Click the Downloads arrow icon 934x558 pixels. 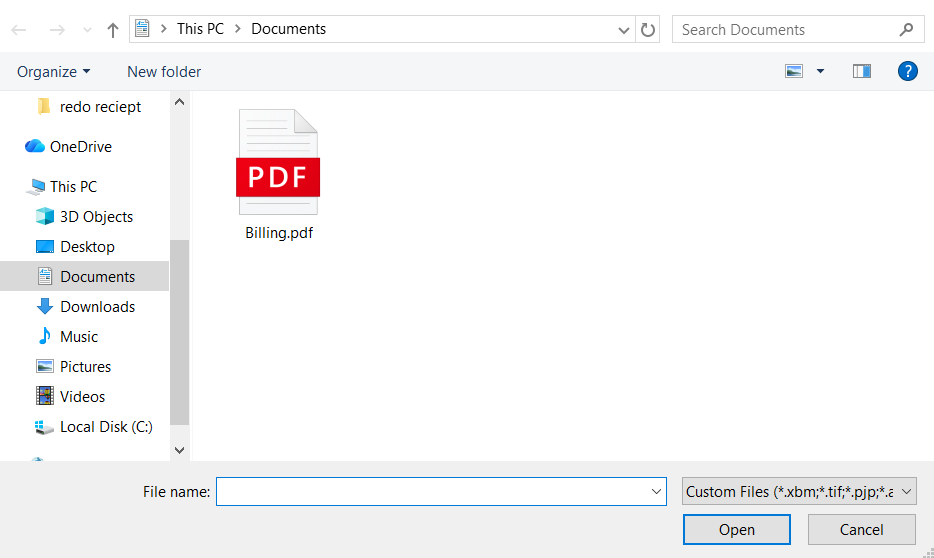tap(45, 306)
